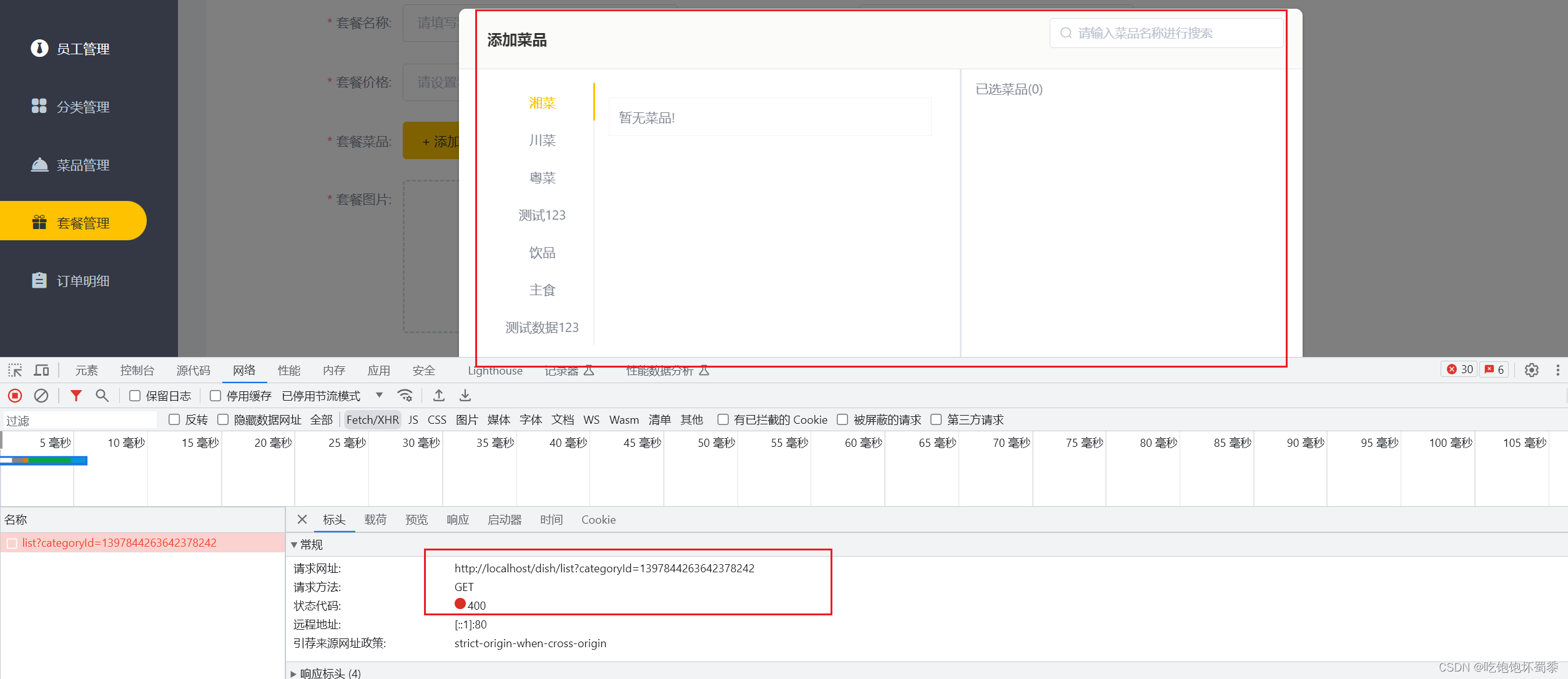Click the 30 errors badge
The width and height of the screenshot is (1568, 679).
coord(1459,369)
